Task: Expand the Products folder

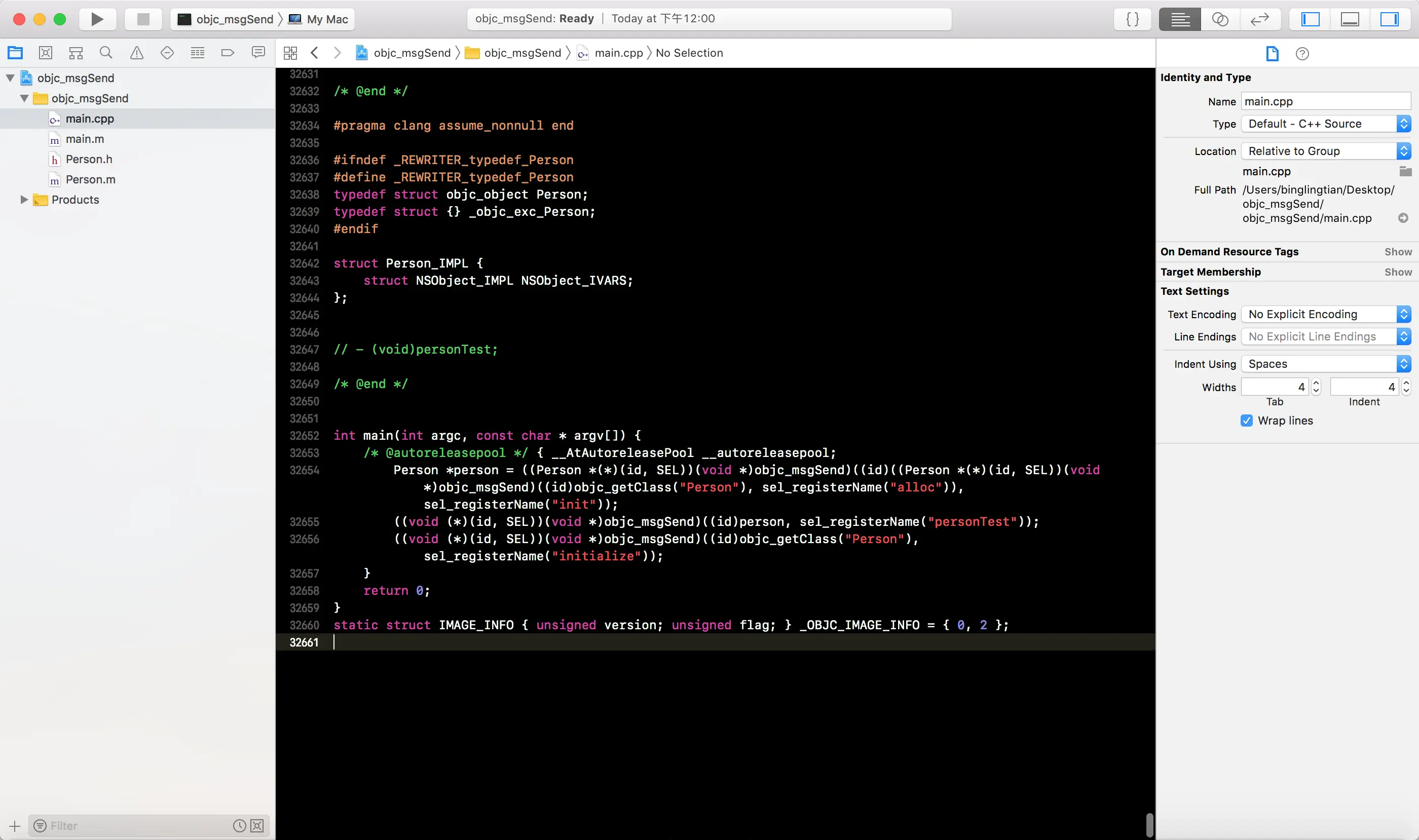Action: [24, 199]
